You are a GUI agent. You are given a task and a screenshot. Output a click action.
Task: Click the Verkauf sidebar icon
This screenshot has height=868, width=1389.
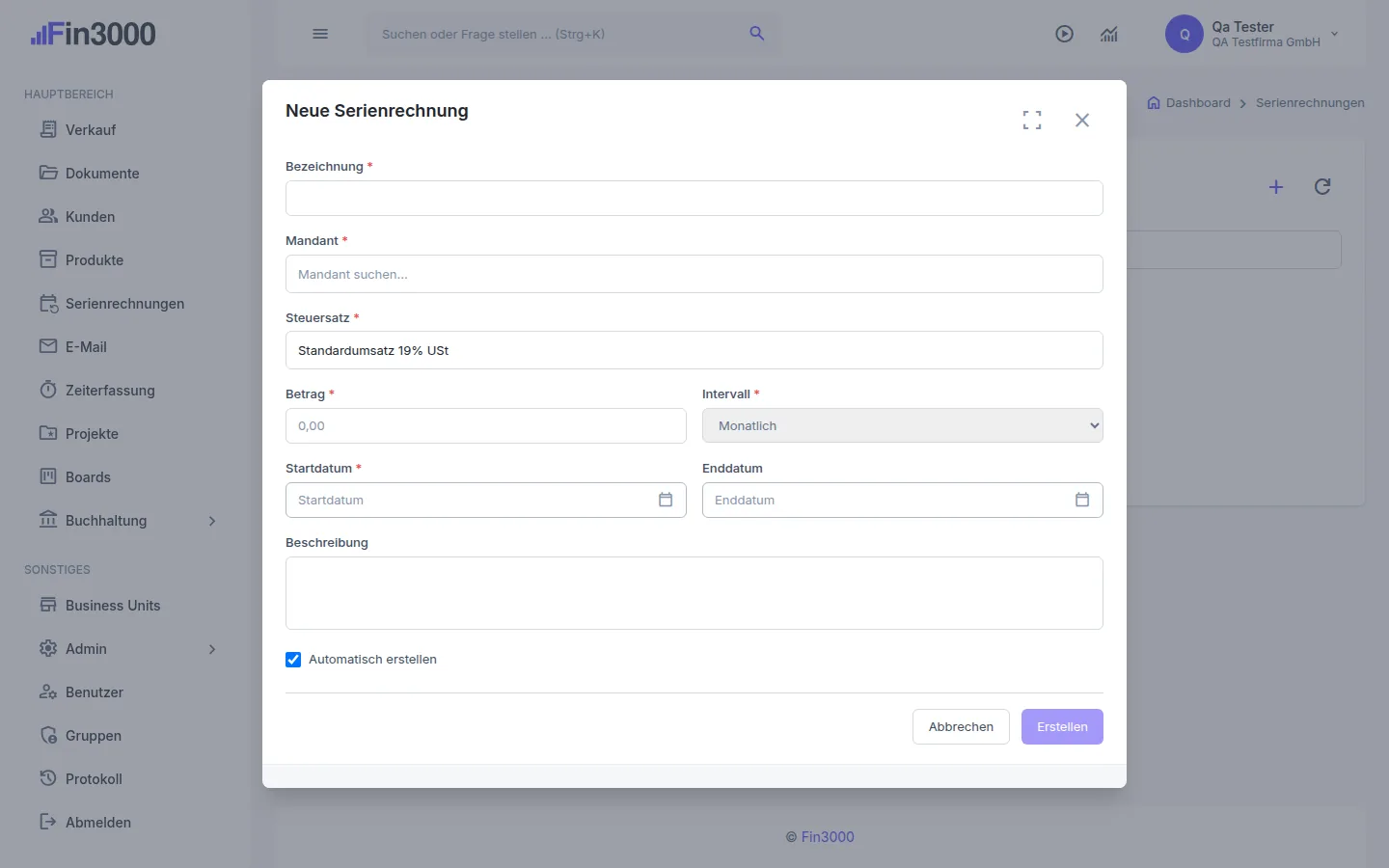48,129
